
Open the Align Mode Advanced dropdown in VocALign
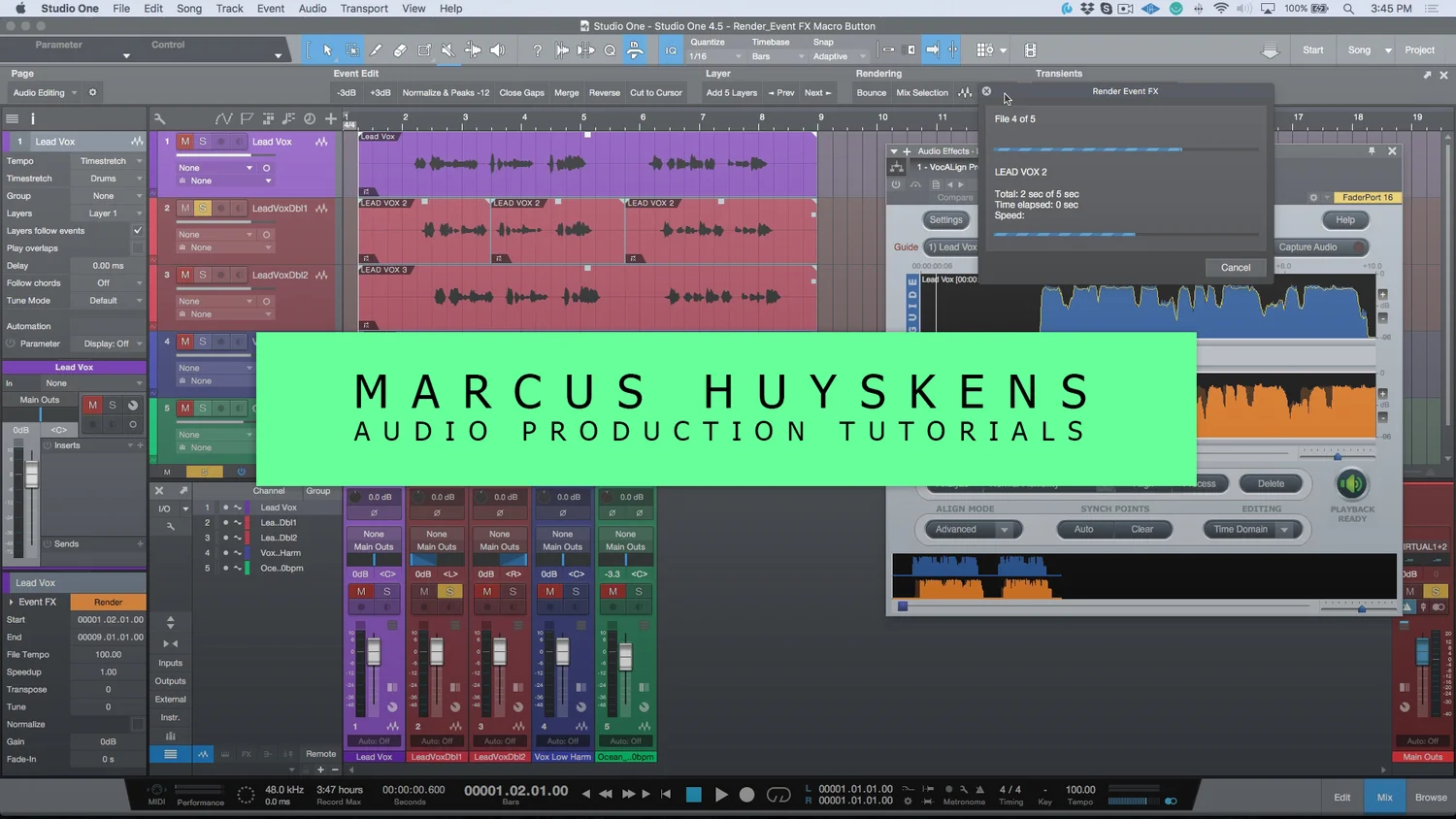[x=971, y=529]
